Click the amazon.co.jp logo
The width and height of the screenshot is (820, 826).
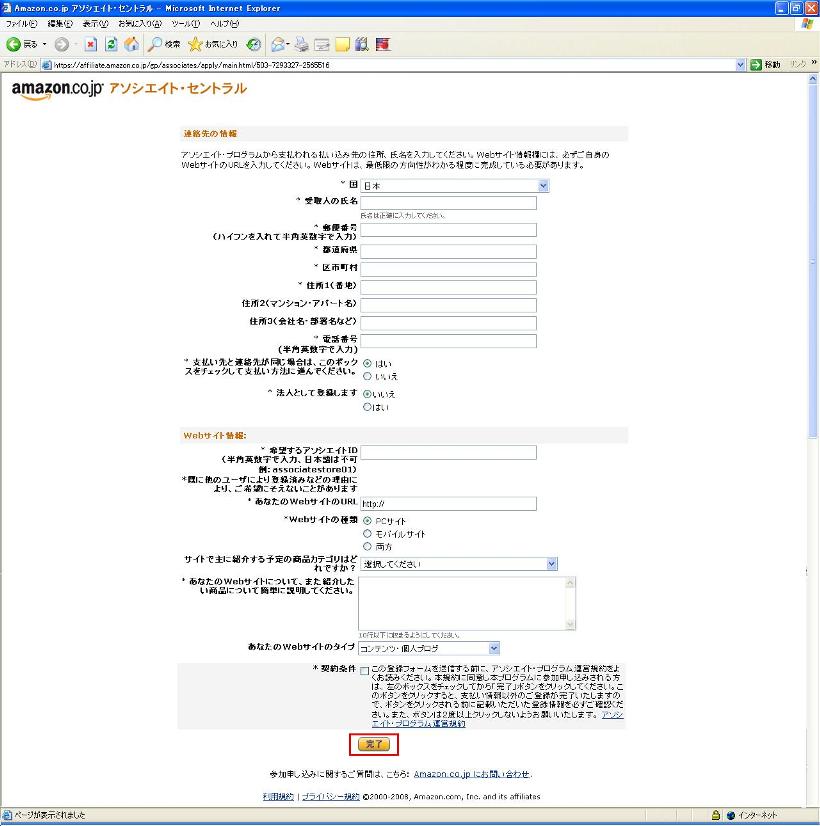[x=57, y=90]
